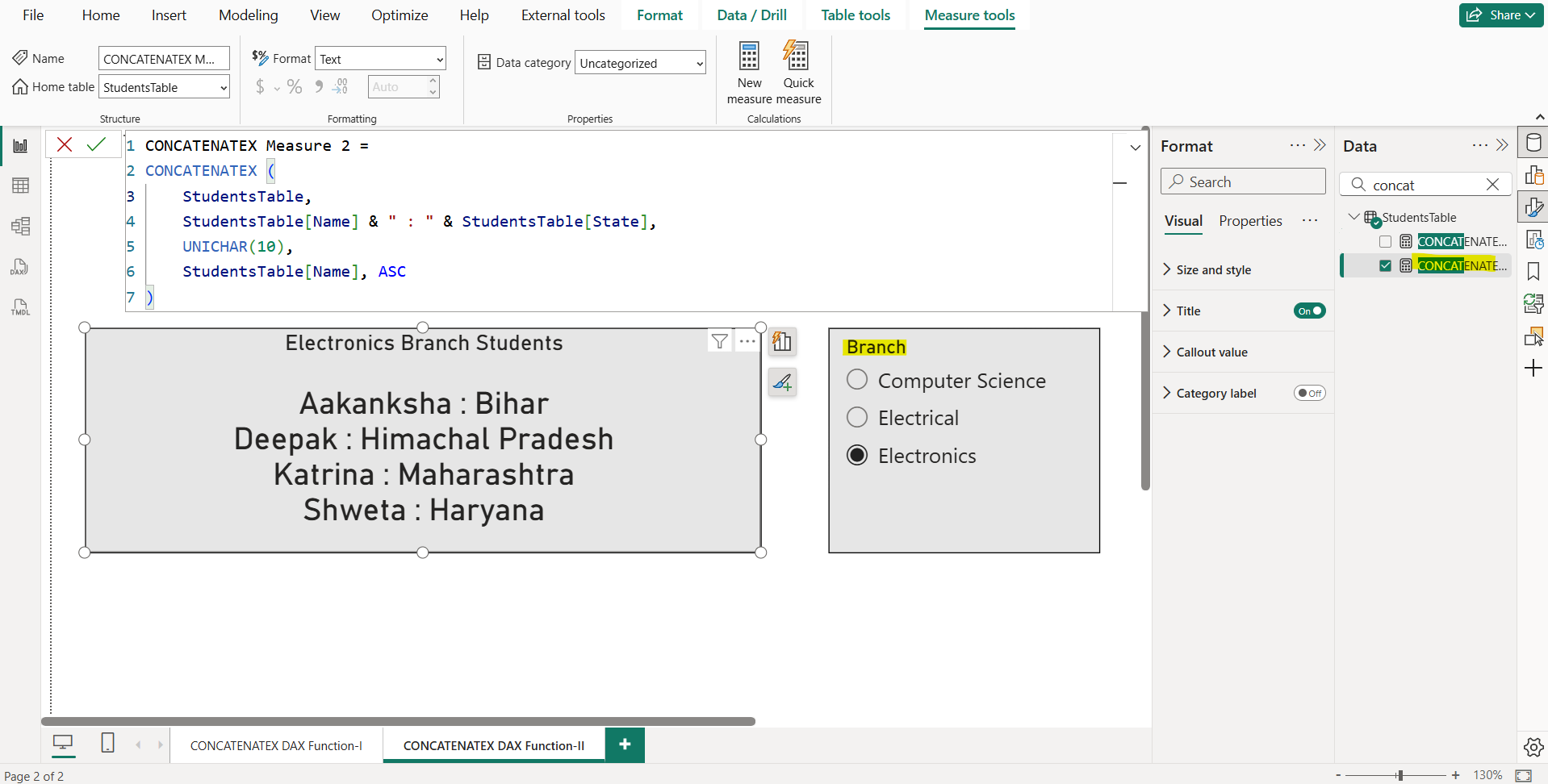Commit the DAX formula with the check mark
The height and width of the screenshot is (784, 1548).
[x=97, y=144]
